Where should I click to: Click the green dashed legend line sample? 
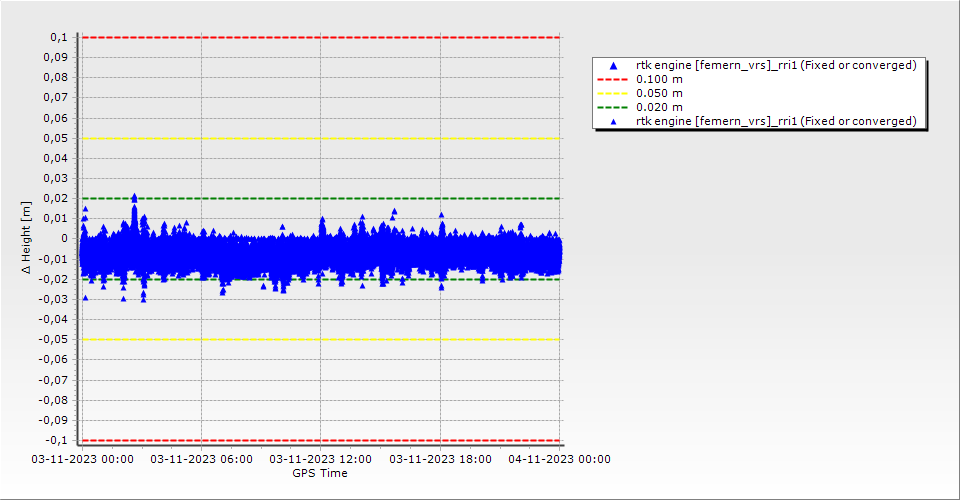614,107
